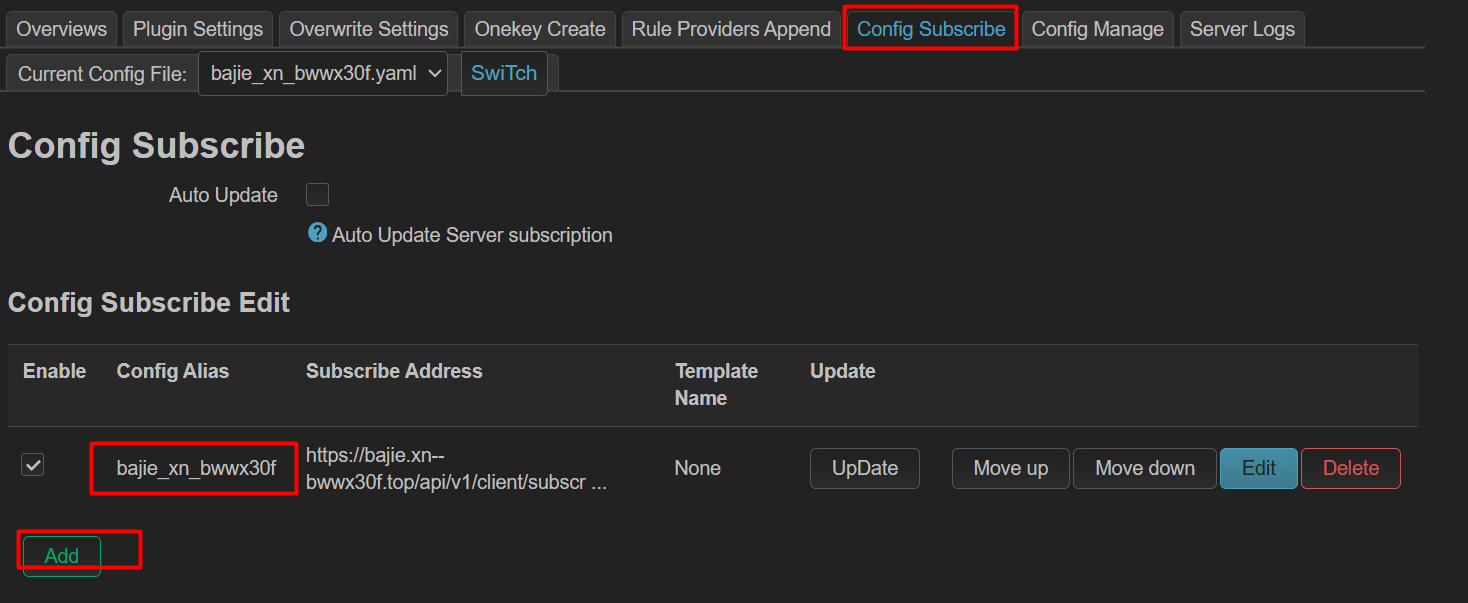This screenshot has height=603, width=1468.
Task: Add a new config subscription
Action: point(62,556)
